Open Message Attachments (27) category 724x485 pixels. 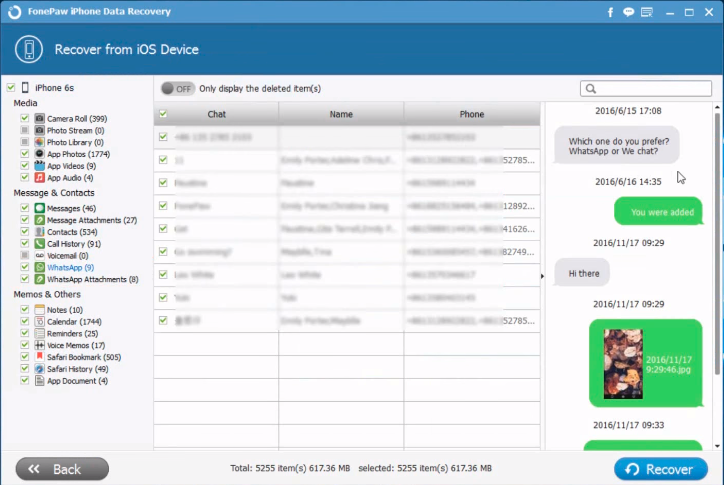(92, 220)
